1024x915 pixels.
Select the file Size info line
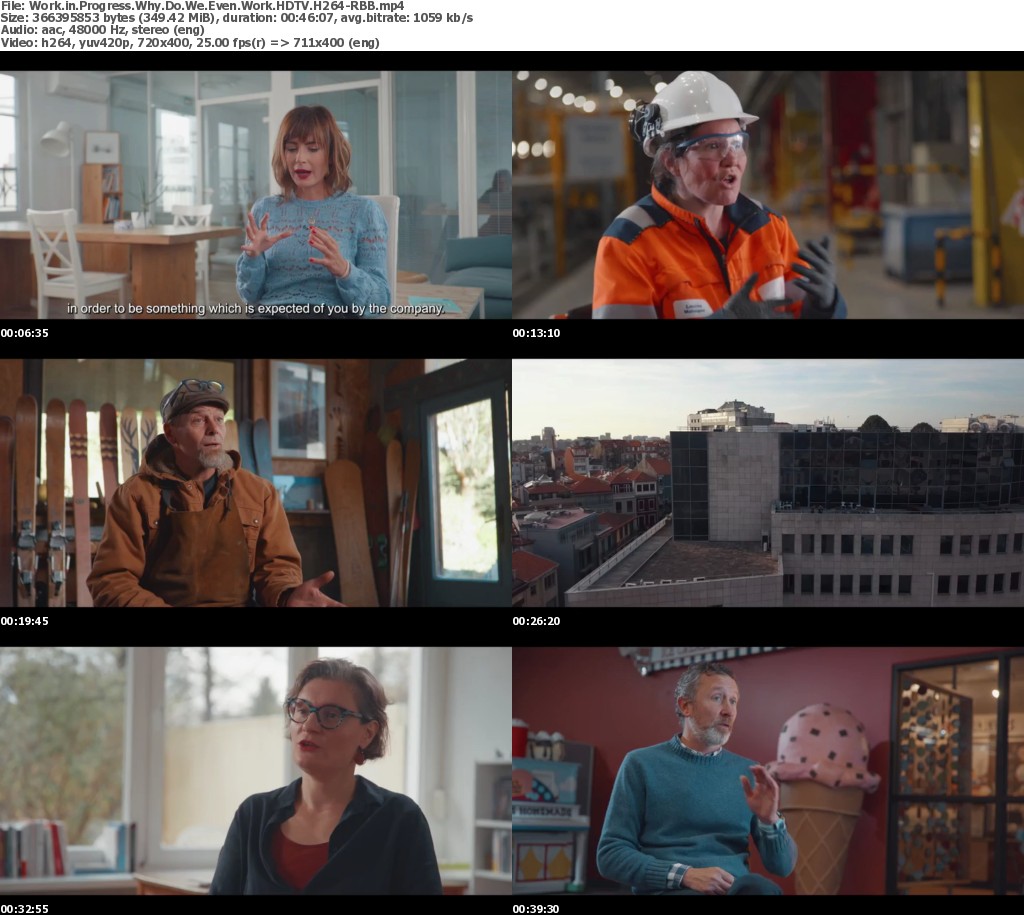point(237,19)
